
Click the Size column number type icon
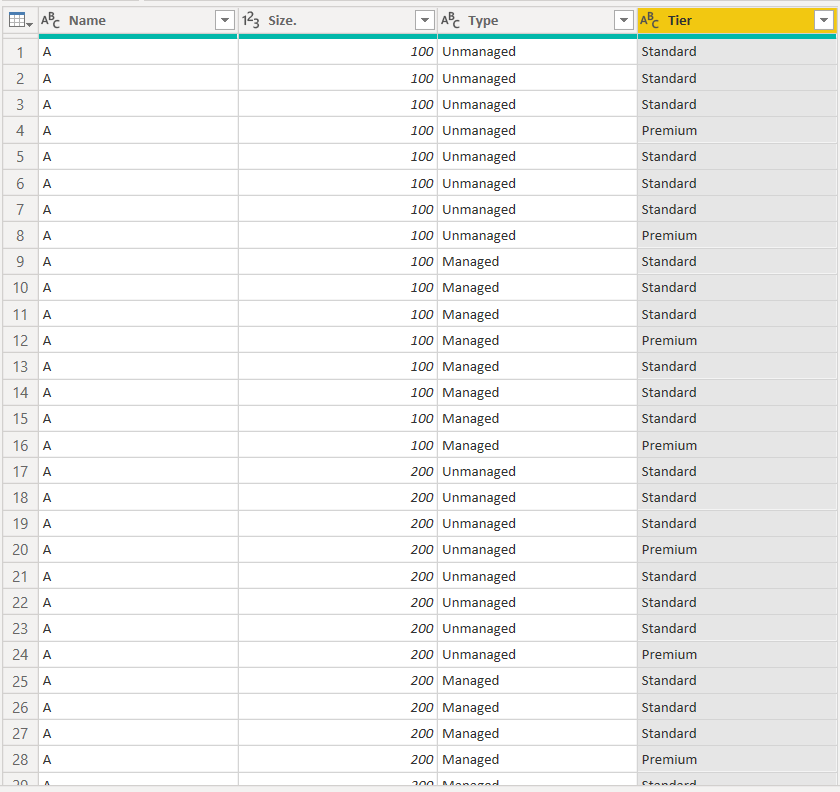(250, 20)
